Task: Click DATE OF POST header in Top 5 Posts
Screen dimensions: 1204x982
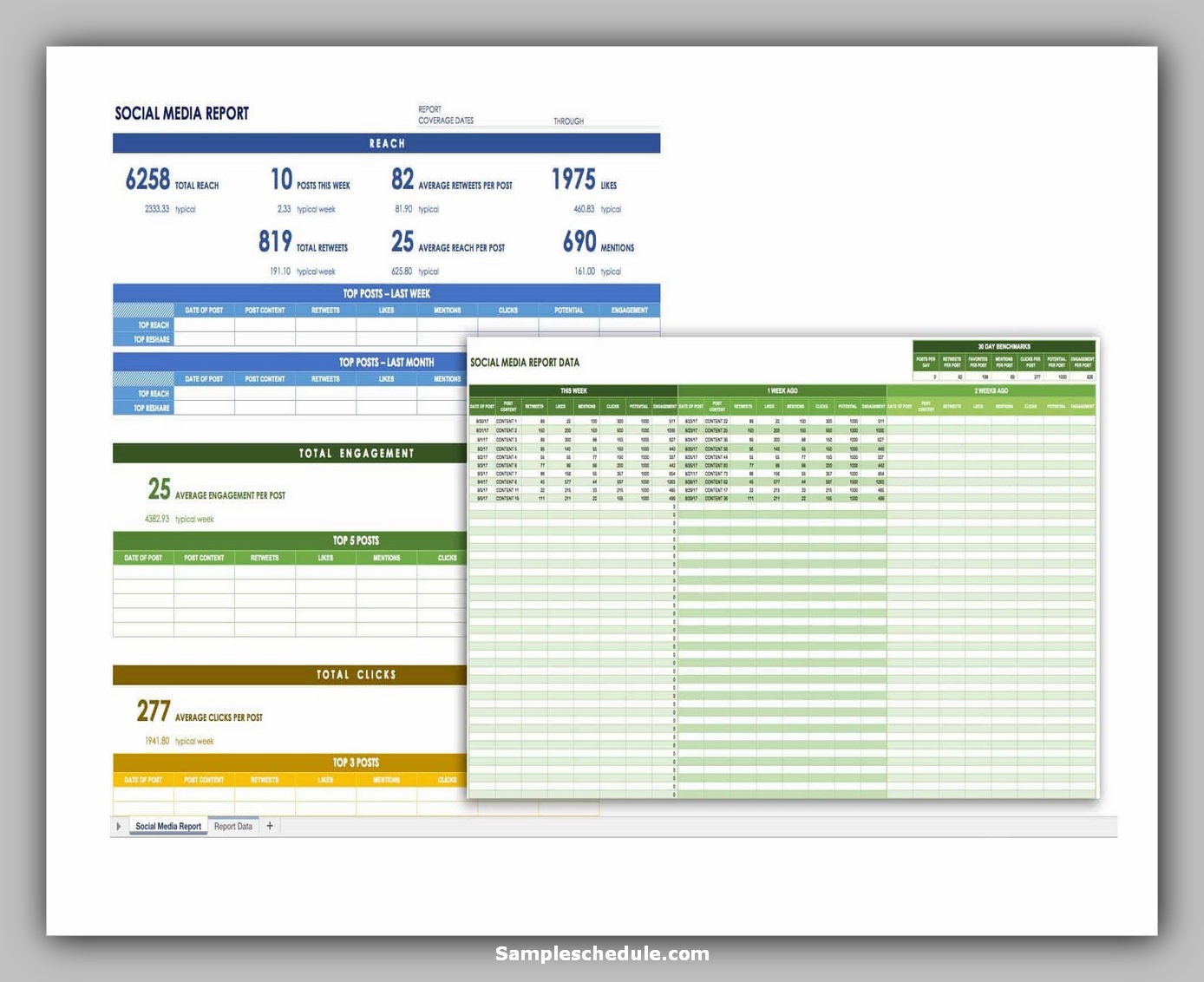Action: click(143, 558)
